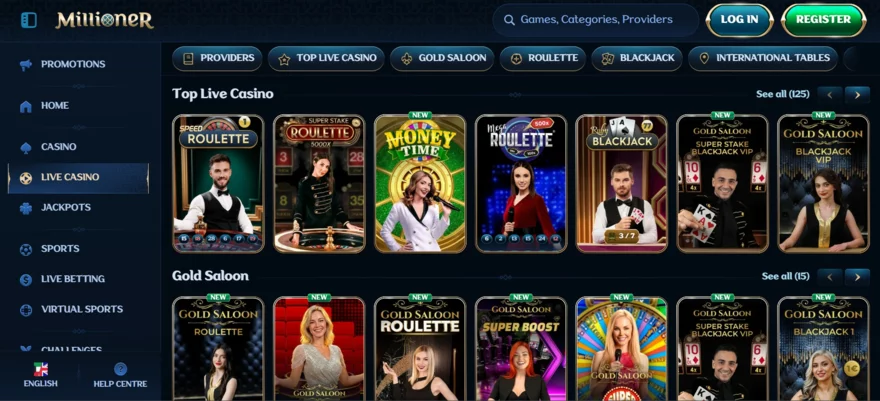Click the LOG IN button
This screenshot has width=880, height=401.
pyautogui.click(x=740, y=20)
